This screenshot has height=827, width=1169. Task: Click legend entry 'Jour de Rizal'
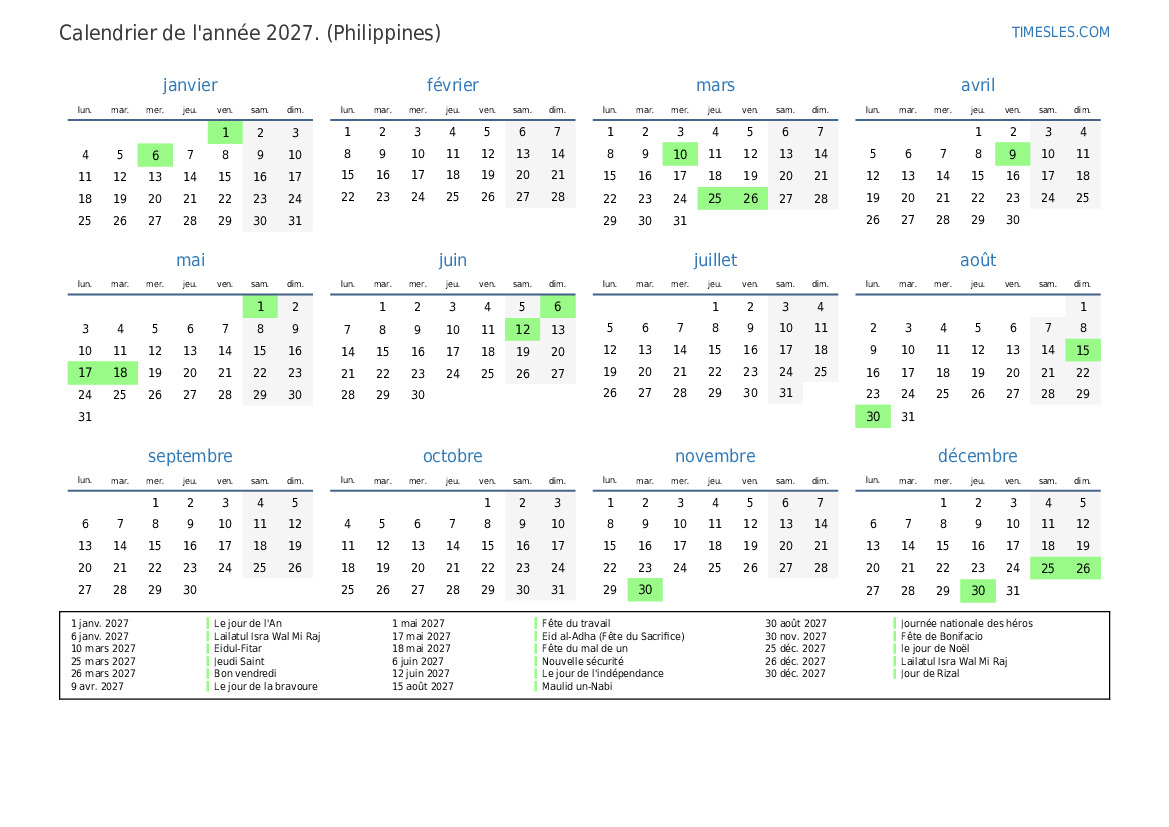pyautogui.click(x=930, y=673)
